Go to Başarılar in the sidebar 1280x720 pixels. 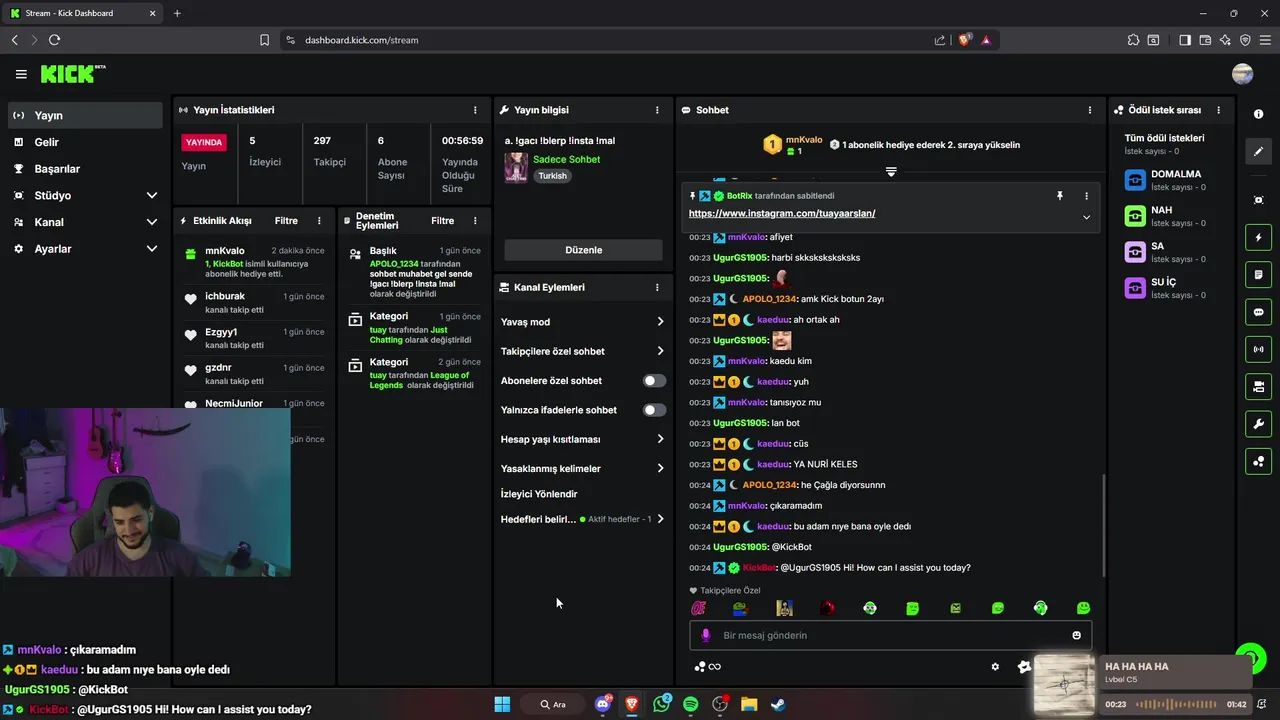click(x=85, y=169)
